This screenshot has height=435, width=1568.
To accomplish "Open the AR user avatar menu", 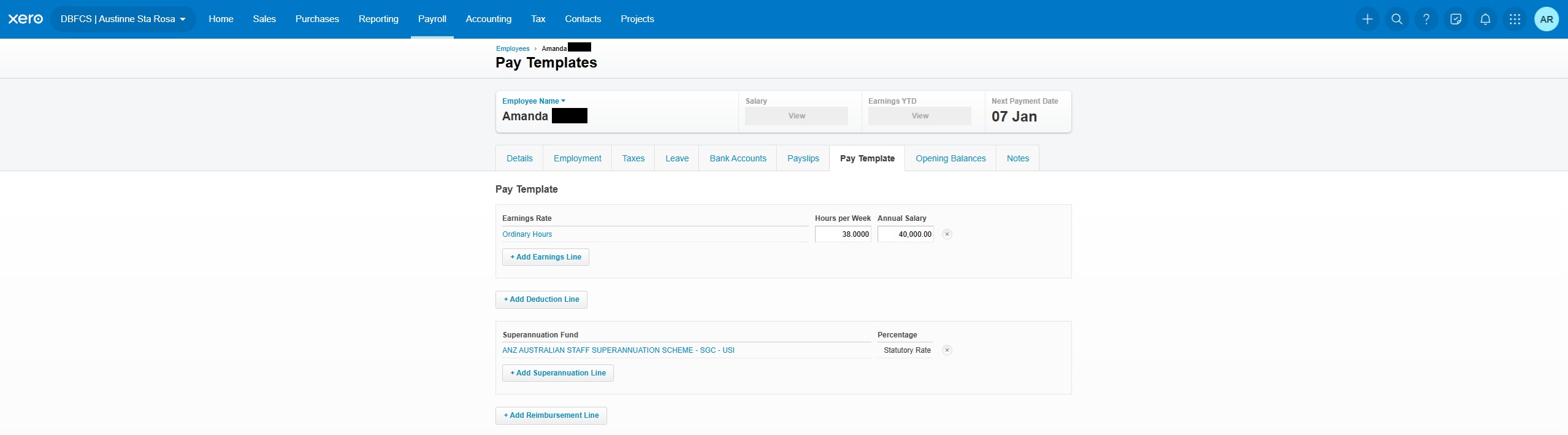I will (1547, 19).
